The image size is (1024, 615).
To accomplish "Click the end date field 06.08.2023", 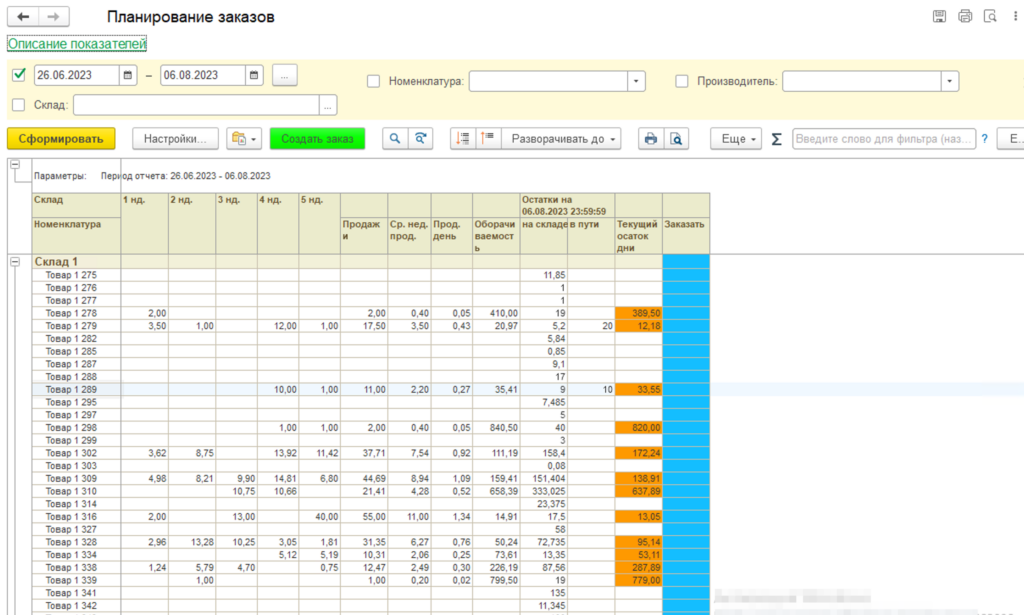I will [x=203, y=75].
